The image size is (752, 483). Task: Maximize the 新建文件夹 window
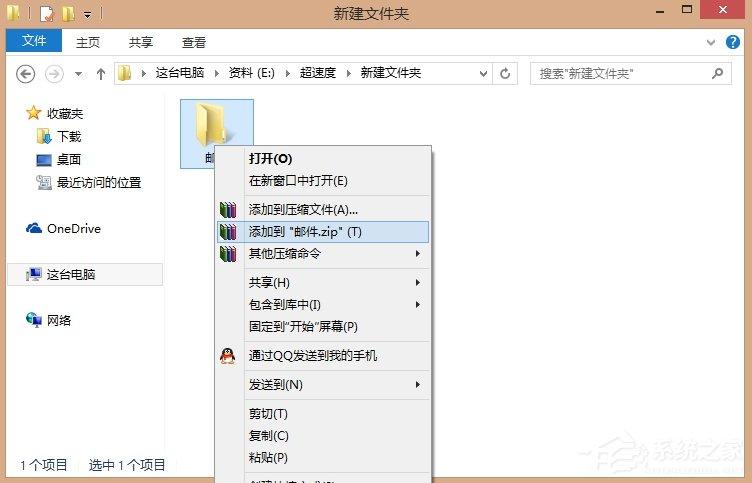tap(687, 10)
